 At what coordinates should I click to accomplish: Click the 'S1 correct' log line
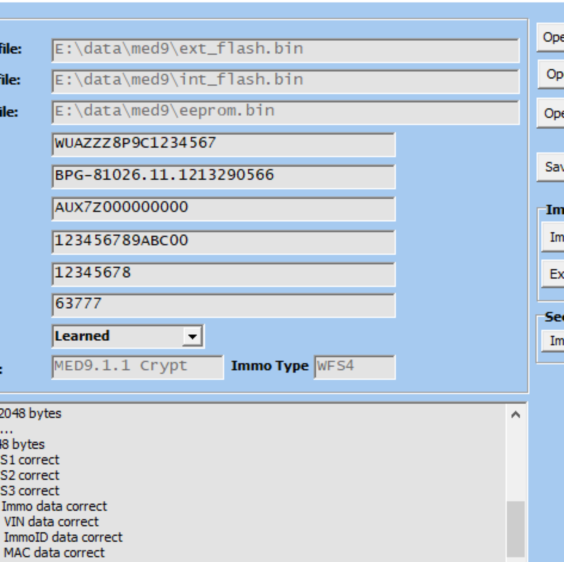29,460
